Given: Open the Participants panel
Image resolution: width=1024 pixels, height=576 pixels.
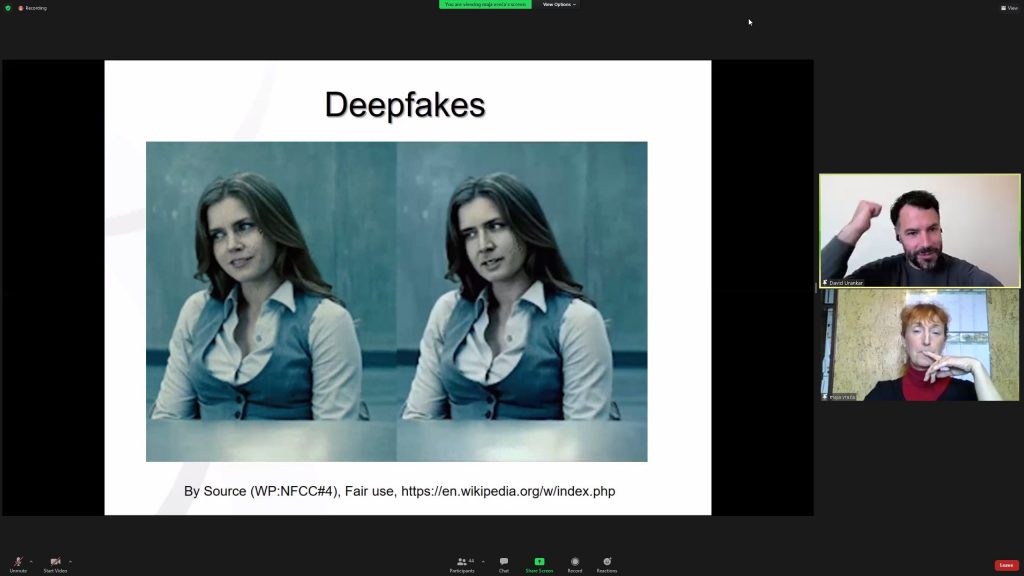Looking at the screenshot, I should 462,563.
